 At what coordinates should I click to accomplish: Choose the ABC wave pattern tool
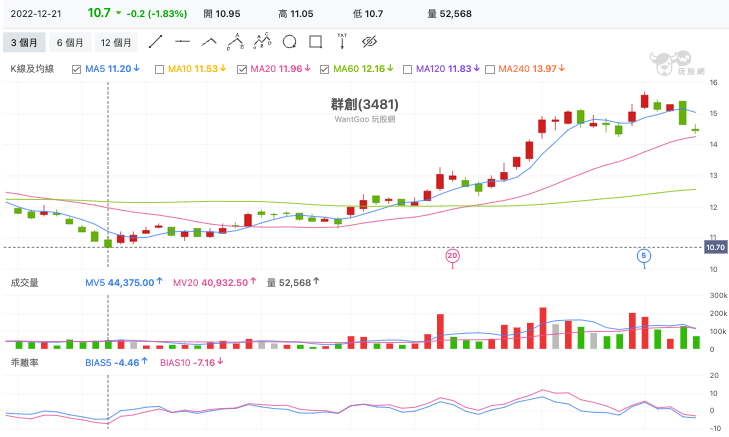tap(236, 42)
